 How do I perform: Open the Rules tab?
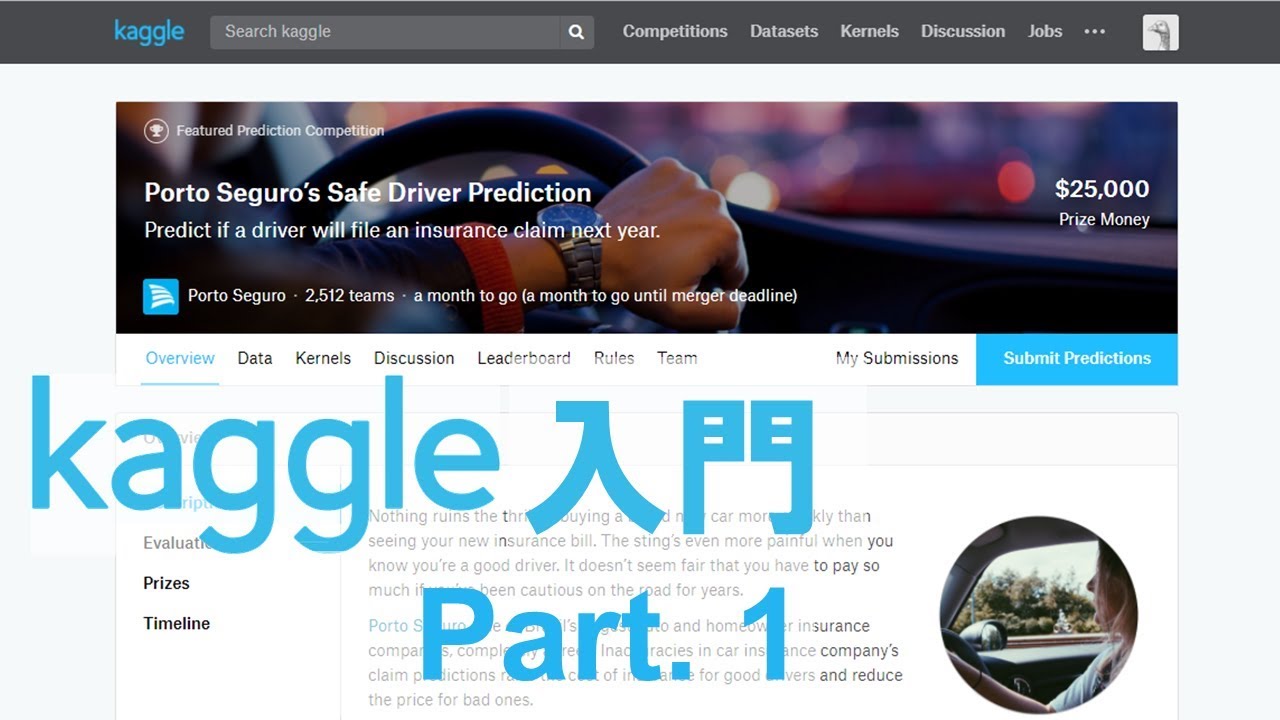tap(614, 358)
